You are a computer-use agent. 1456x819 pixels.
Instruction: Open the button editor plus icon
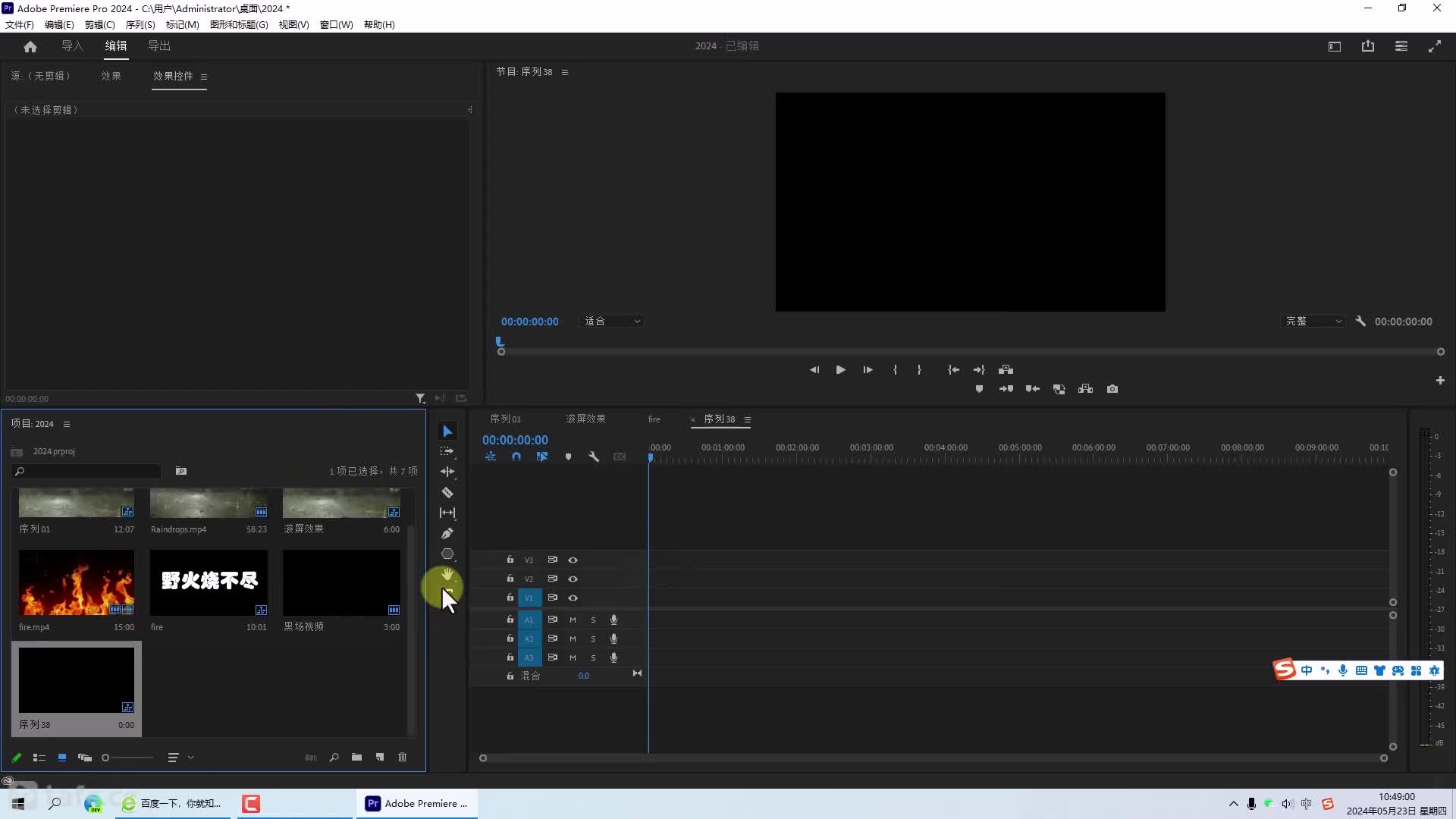(1440, 381)
